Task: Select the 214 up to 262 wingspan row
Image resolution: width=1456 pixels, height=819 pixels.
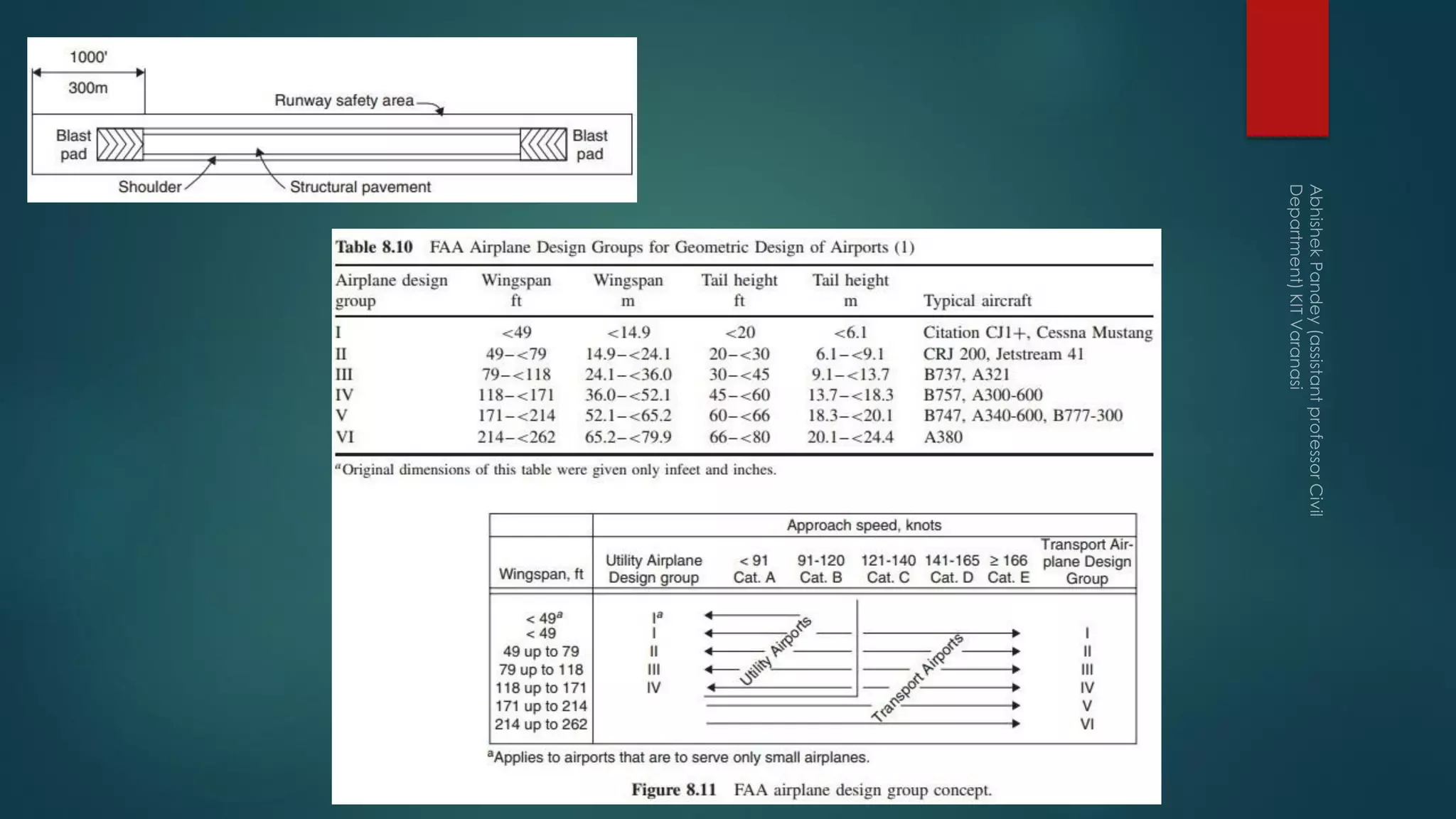Action: pyautogui.click(x=541, y=724)
